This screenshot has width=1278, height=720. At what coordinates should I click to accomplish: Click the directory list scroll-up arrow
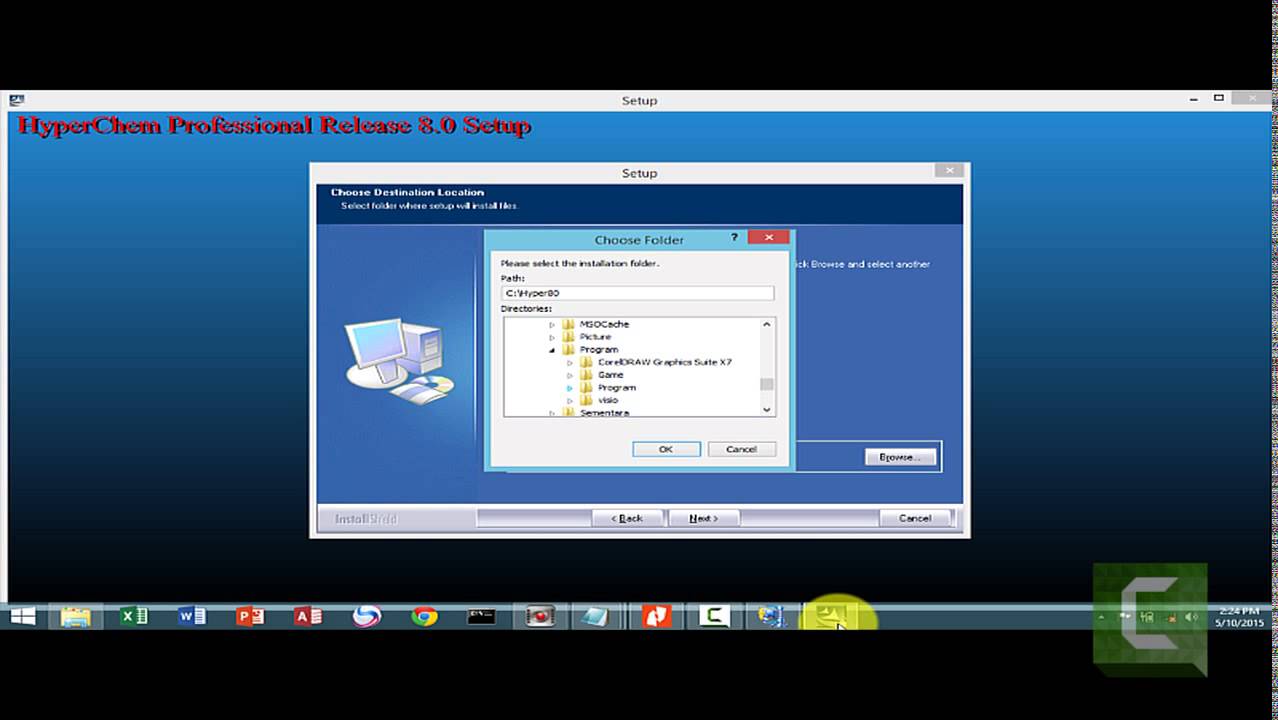(767, 324)
